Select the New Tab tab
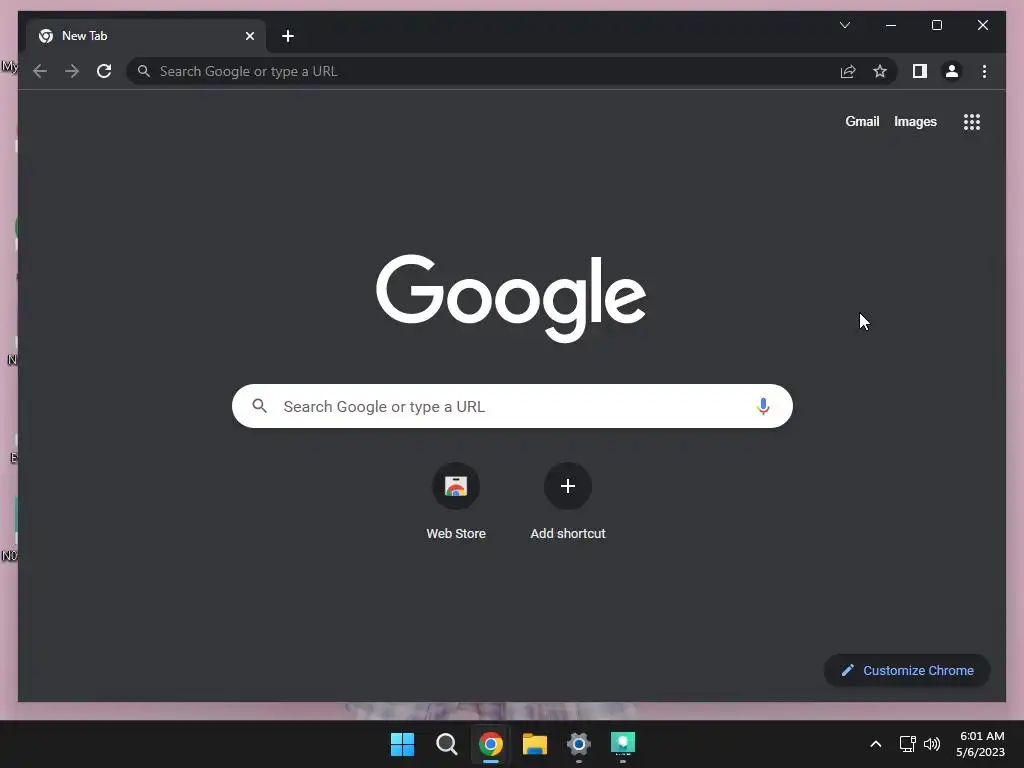 tap(146, 36)
